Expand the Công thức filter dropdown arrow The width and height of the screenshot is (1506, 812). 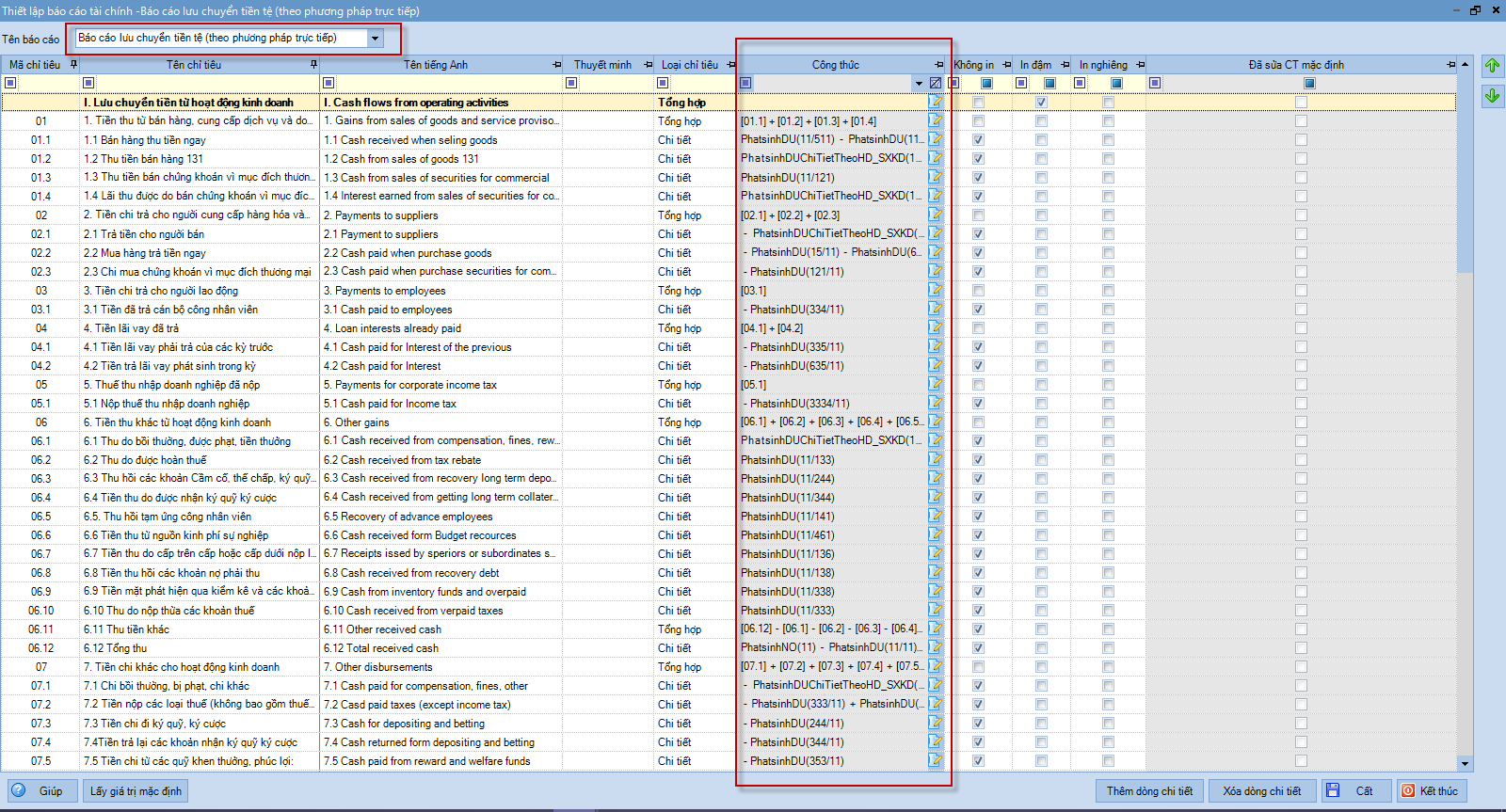pyautogui.click(x=919, y=83)
